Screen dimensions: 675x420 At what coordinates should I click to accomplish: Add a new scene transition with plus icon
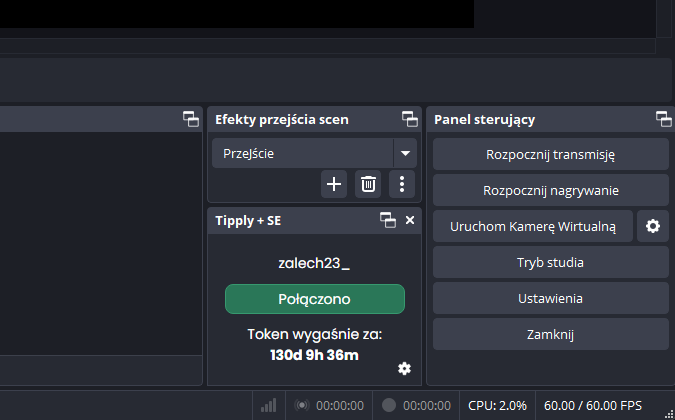point(334,184)
